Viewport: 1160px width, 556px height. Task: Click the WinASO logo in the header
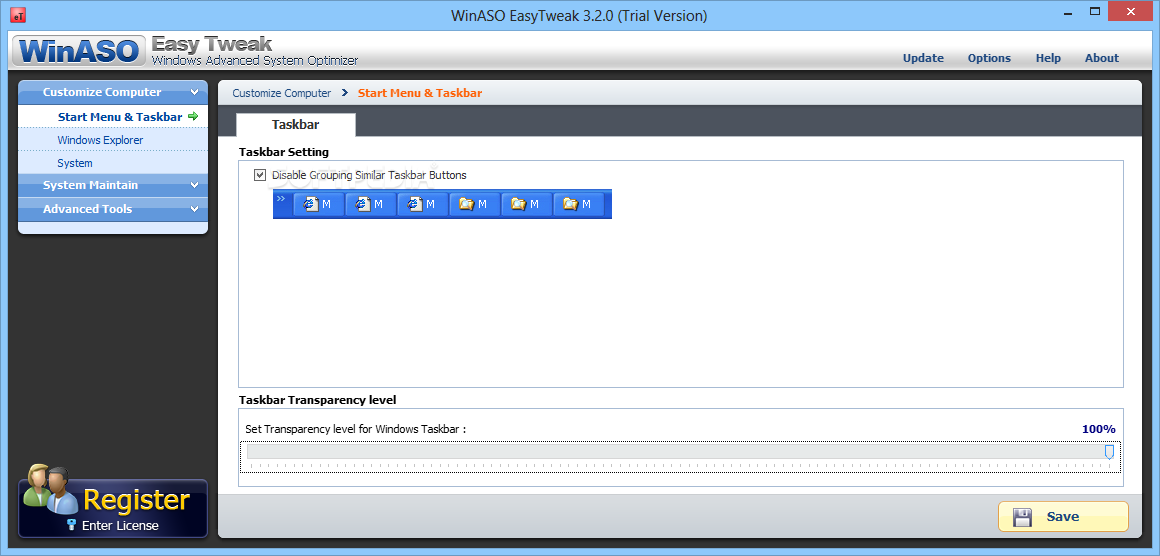pyautogui.click(x=79, y=50)
